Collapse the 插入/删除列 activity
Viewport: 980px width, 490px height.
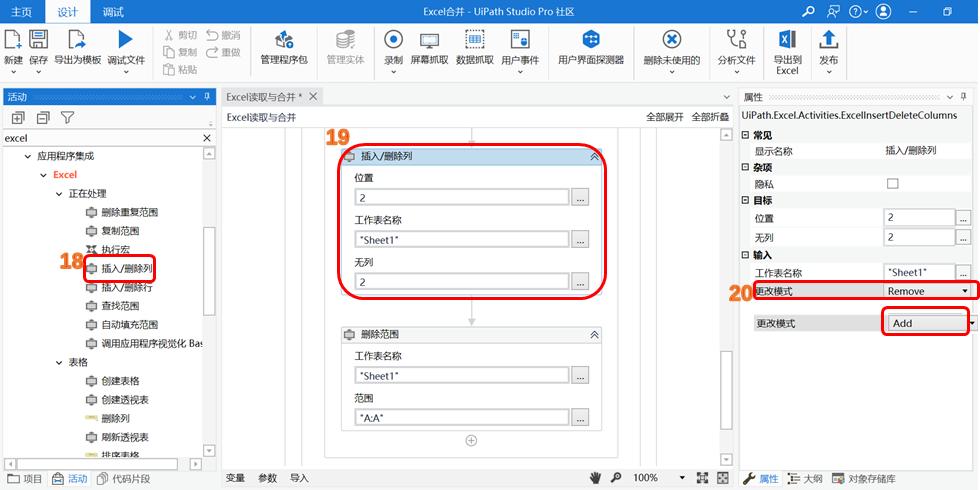point(594,157)
